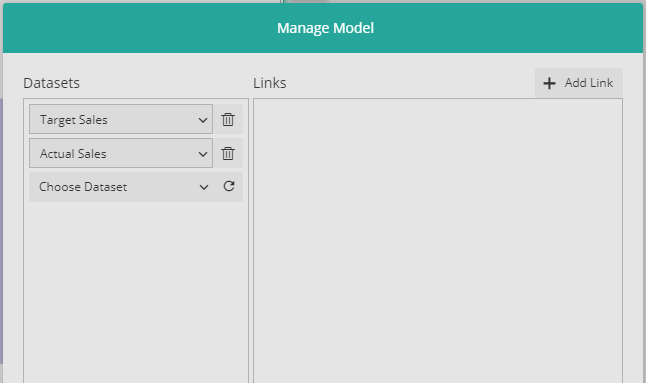Expand the chevron arrow on Actual Sales
This screenshot has height=383, width=646.
pyautogui.click(x=202, y=154)
